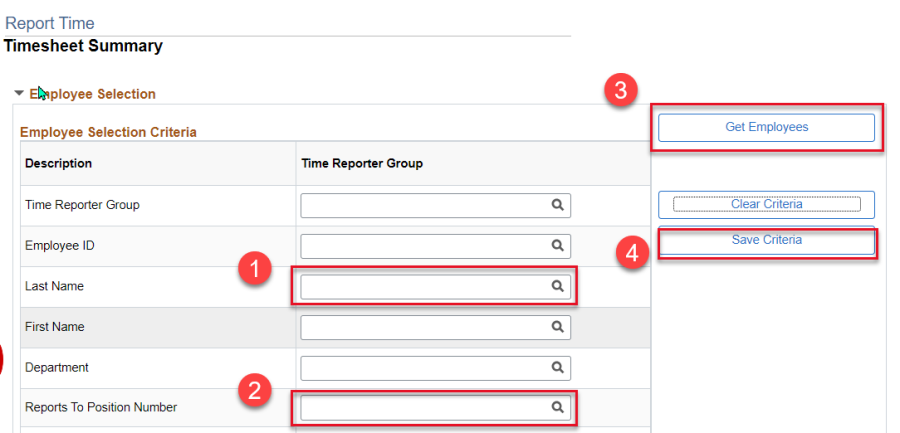Click the Clear Criteria button
Image resolution: width=900 pixels, height=433 pixels.
coord(766,204)
